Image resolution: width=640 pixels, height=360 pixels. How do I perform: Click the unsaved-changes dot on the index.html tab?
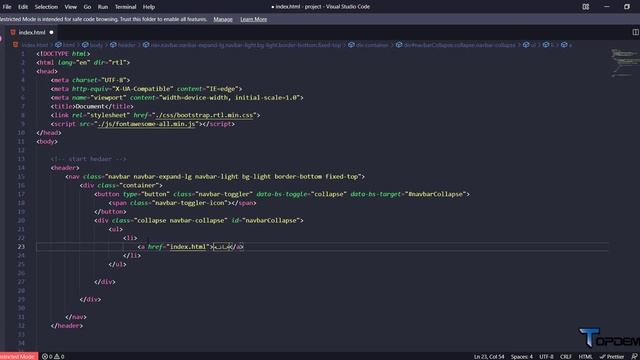[51, 32]
